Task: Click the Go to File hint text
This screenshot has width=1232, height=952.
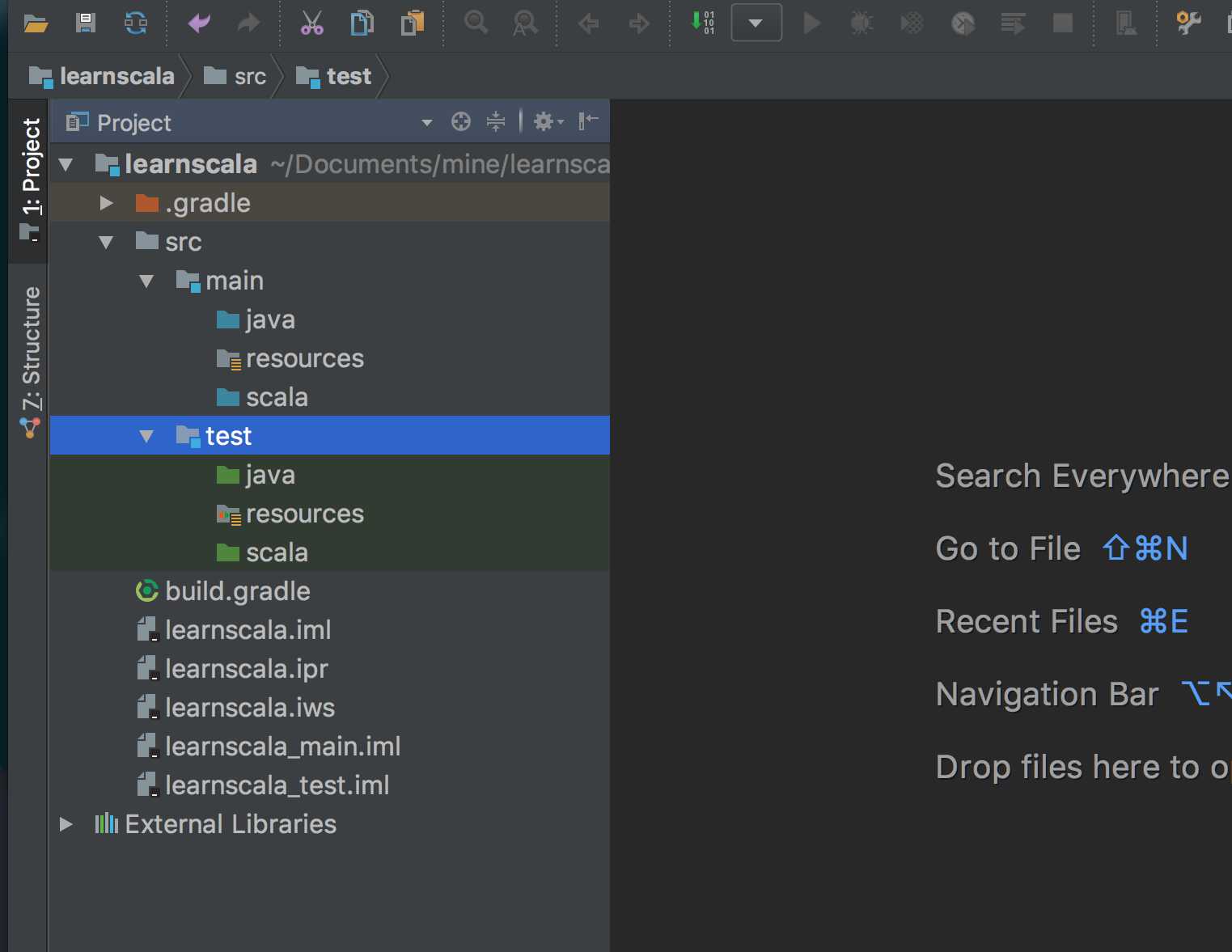Action: coord(1008,549)
